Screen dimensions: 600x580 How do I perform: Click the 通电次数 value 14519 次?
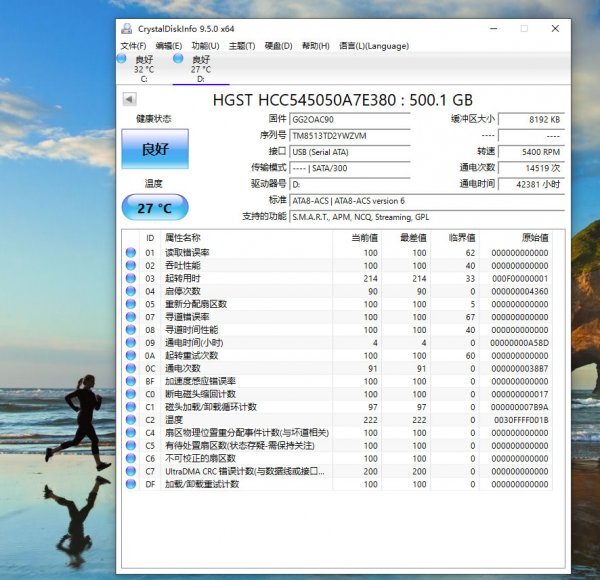coord(532,168)
